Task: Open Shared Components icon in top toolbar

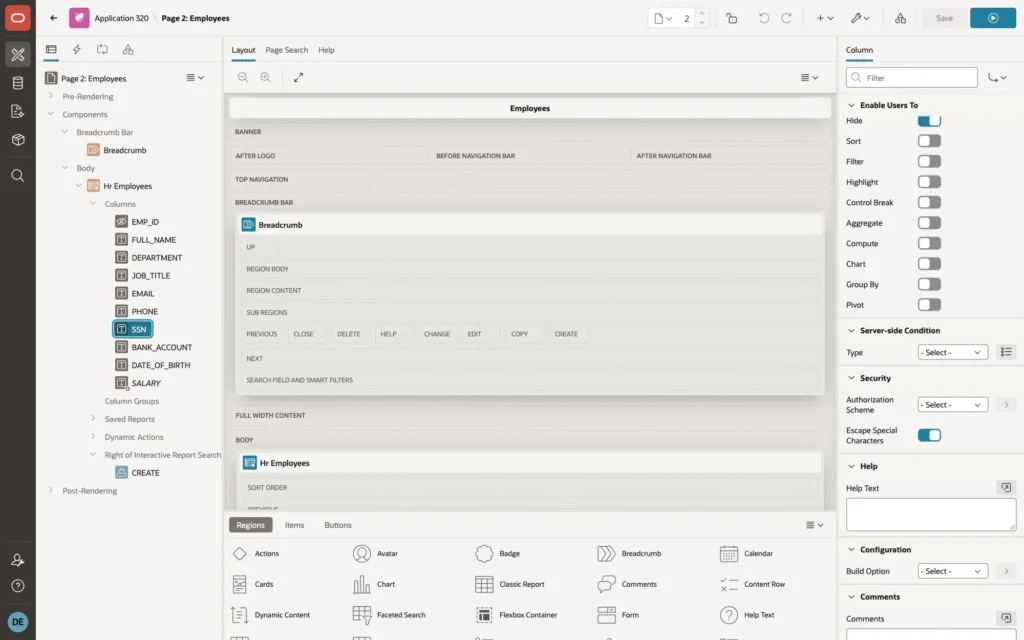Action: point(900,18)
